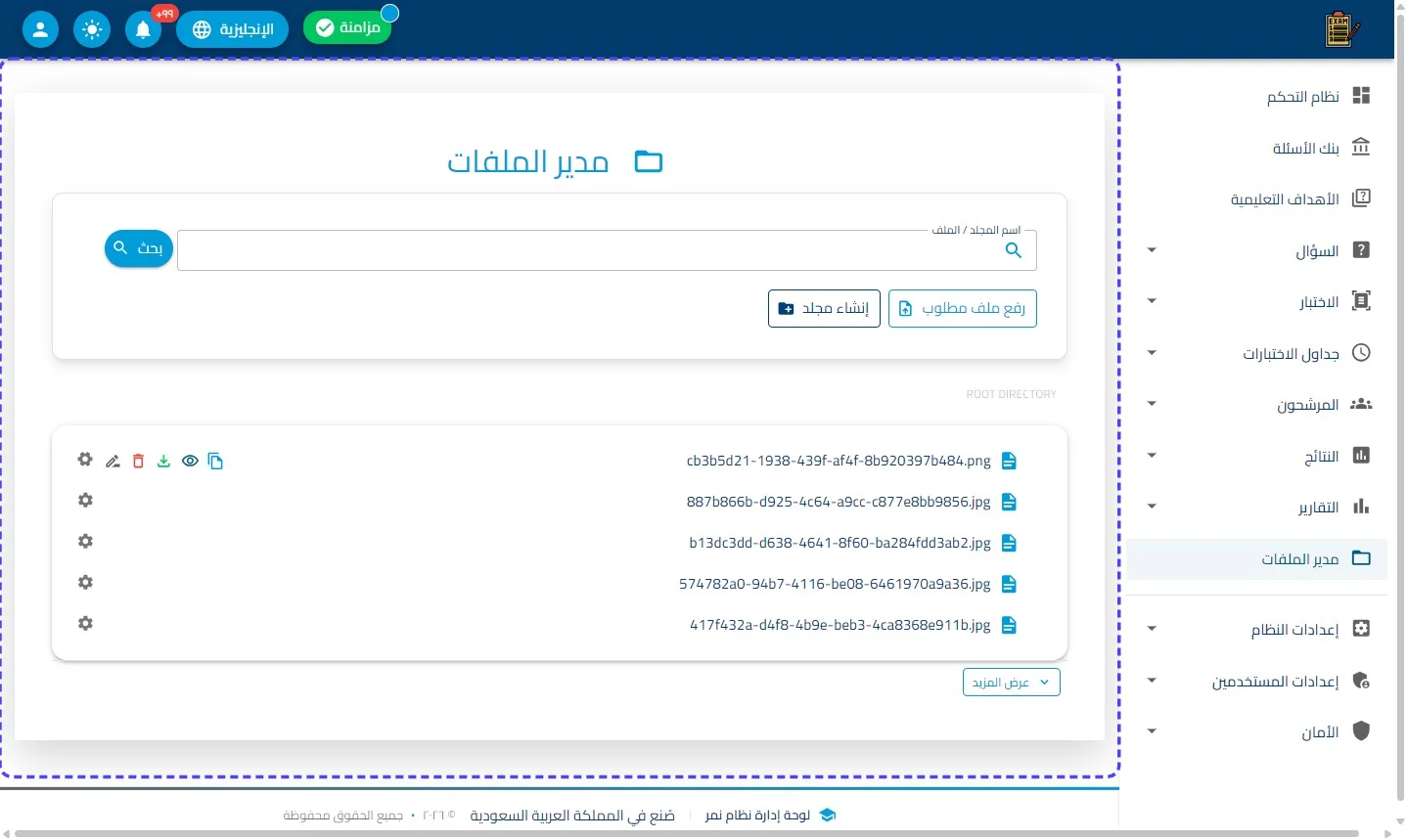
Task: Expand إعدادات المستخدمين sidebar section
Action: [x=1256, y=681]
